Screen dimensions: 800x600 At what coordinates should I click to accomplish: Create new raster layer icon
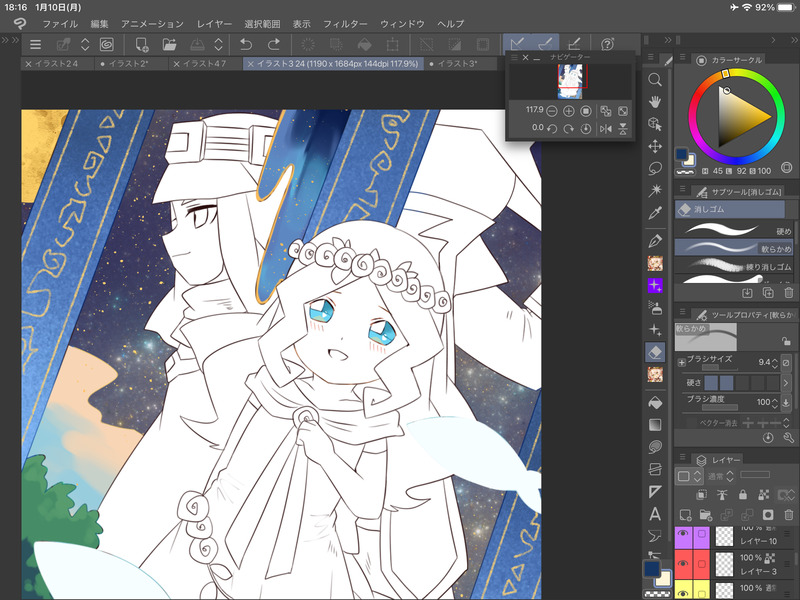coord(685,514)
